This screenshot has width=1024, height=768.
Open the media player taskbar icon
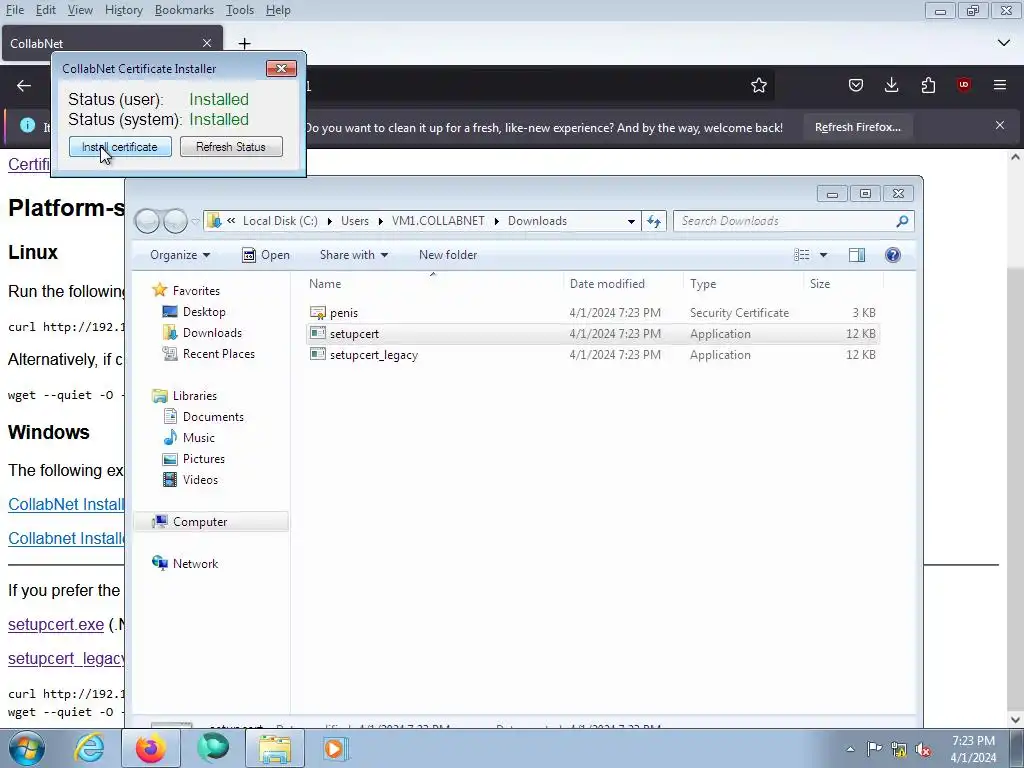coord(336,748)
